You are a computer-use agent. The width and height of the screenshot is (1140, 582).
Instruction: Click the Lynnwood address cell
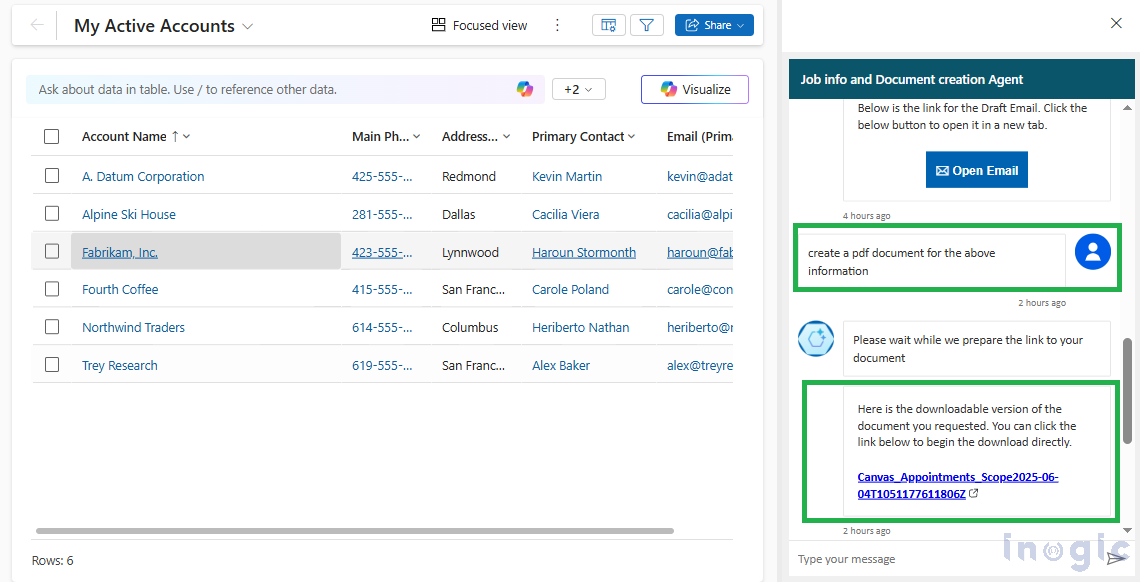pos(470,252)
